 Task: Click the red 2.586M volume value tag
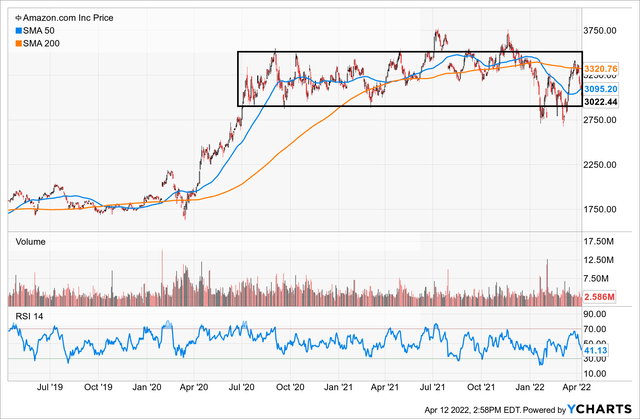click(x=599, y=297)
